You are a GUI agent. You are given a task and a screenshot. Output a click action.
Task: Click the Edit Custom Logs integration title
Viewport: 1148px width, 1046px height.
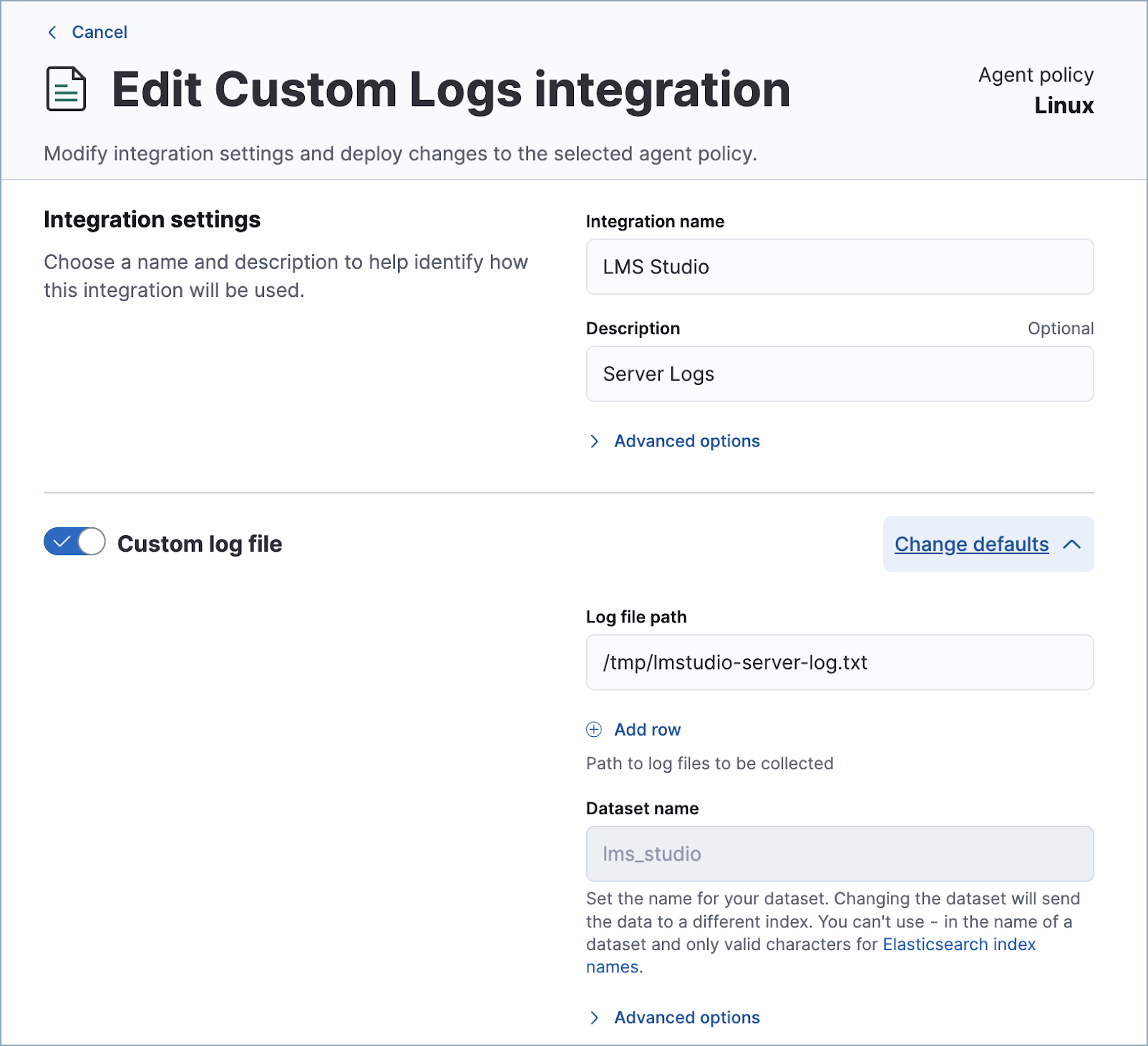click(x=451, y=89)
